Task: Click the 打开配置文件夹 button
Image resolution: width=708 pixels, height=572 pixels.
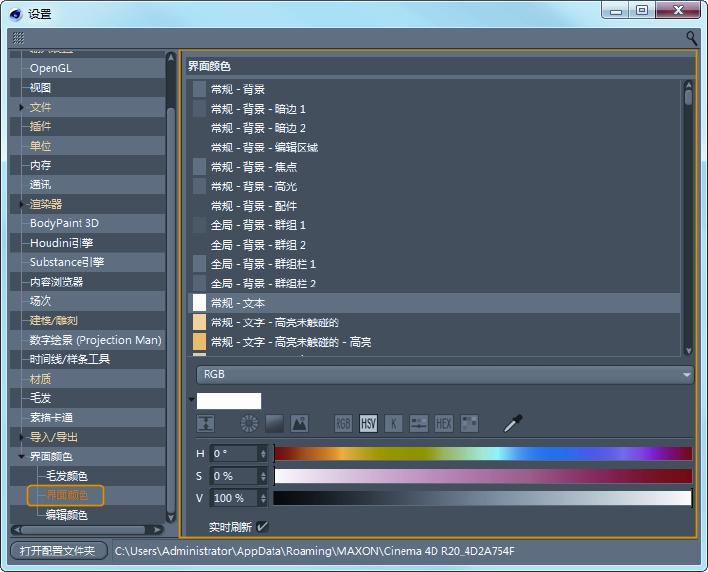Action: [58, 551]
